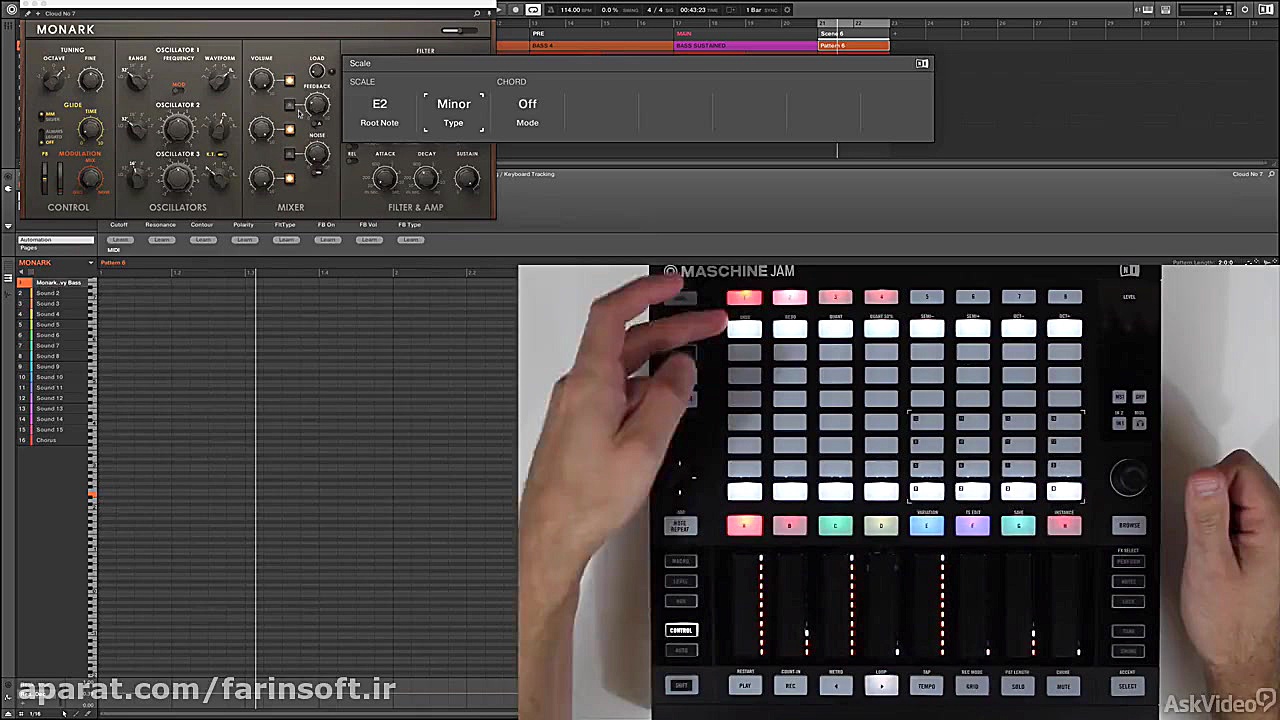Image resolution: width=1280 pixels, height=720 pixels.
Task: Click the Attack envelope knob
Action: tap(385, 178)
